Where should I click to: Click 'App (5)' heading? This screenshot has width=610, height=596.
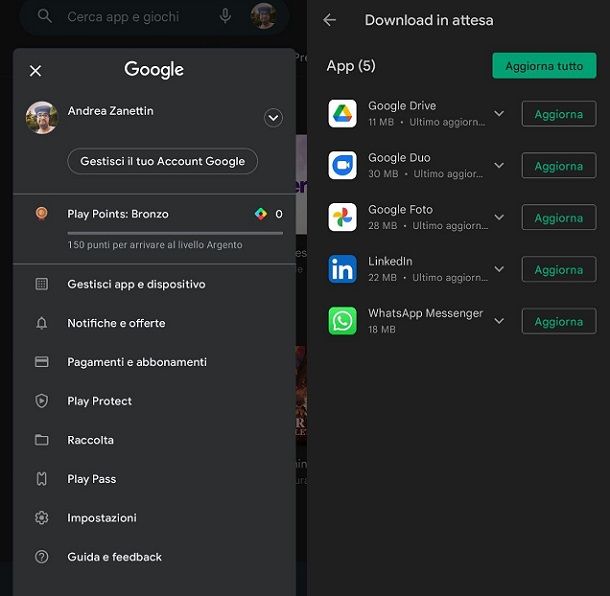351,66
